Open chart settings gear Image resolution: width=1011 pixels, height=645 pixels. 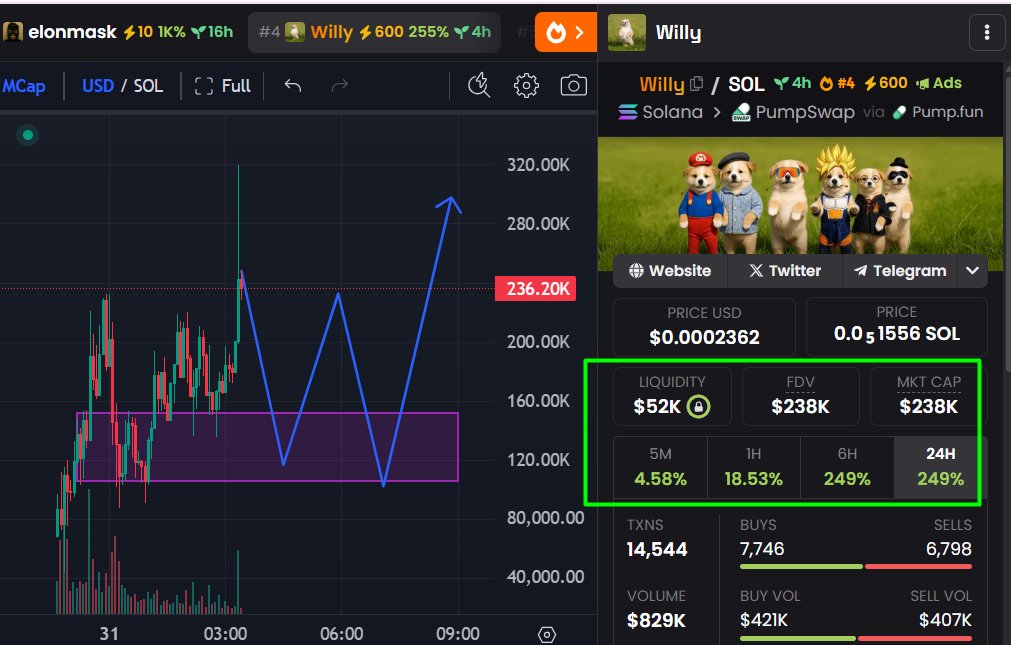(x=526, y=85)
